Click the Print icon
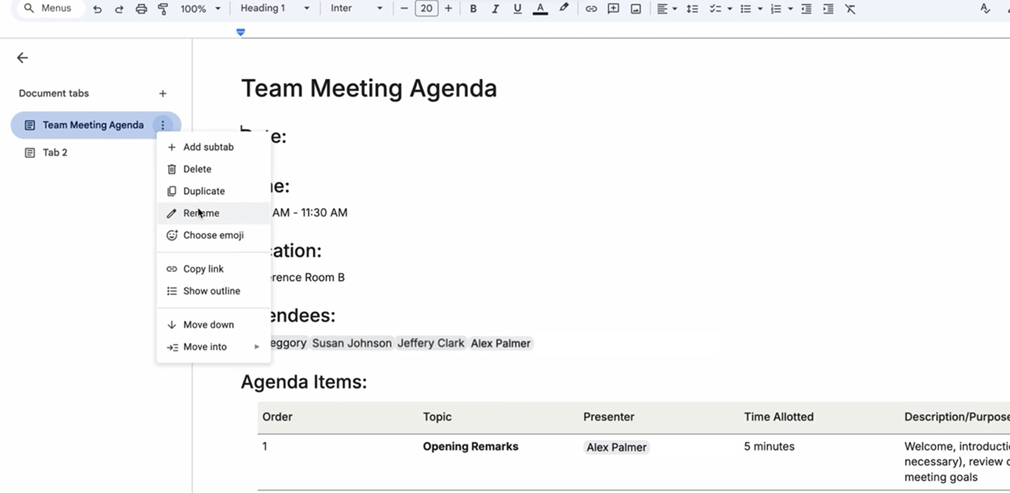Image resolution: width=1010 pixels, height=493 pixels. point(141,9)
